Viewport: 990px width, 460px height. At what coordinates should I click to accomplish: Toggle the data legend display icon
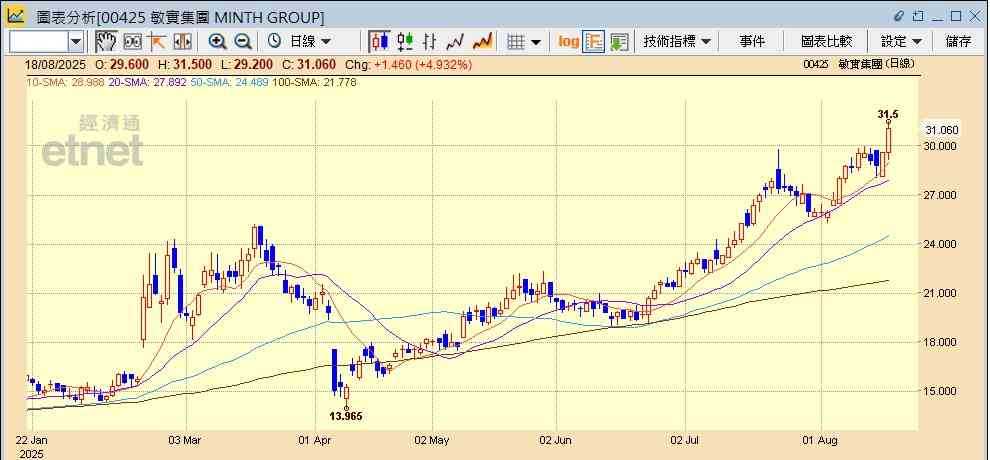tap(593, 42)
